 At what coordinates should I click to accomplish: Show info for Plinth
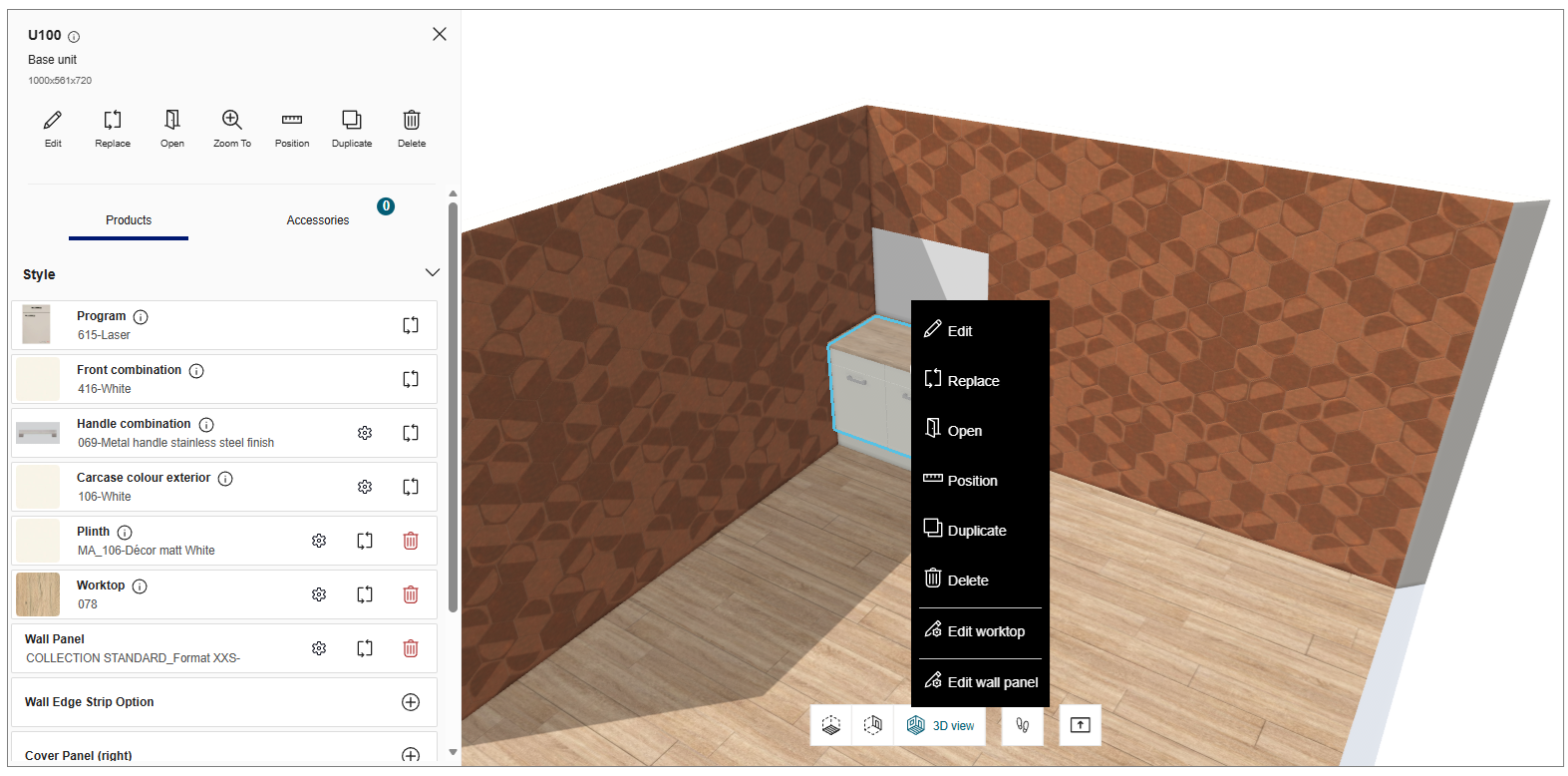point(125,533)
